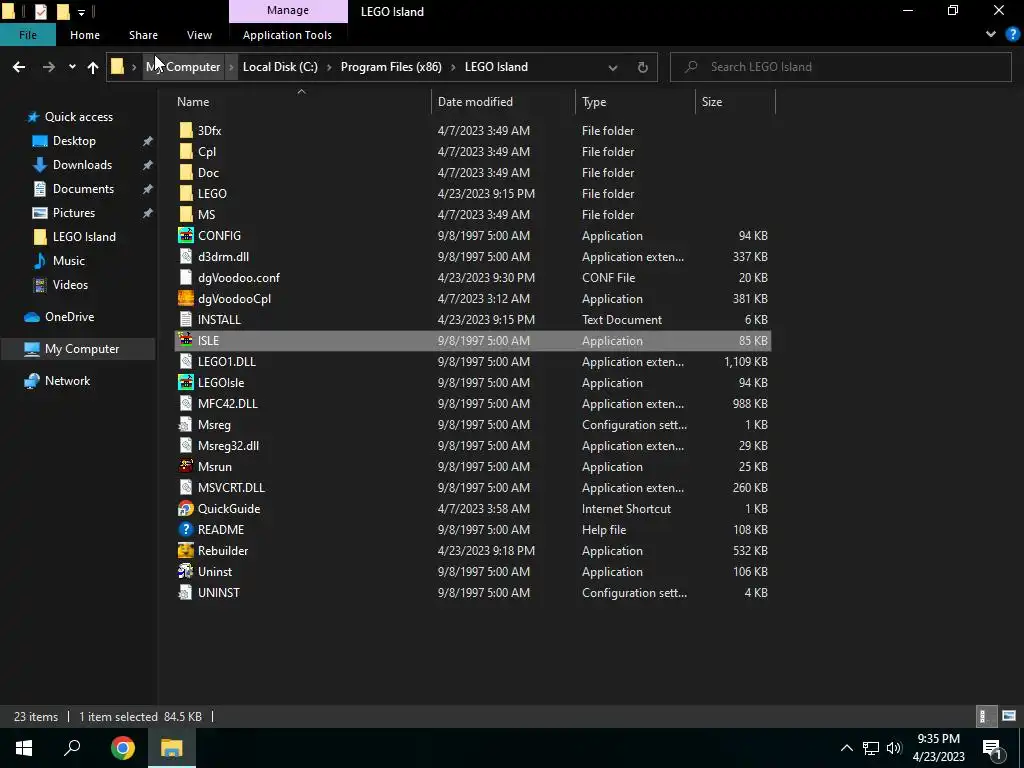Open Quick Access Toolbar customize dropdown
This screenshot has width=1024, height=768.
82,12
